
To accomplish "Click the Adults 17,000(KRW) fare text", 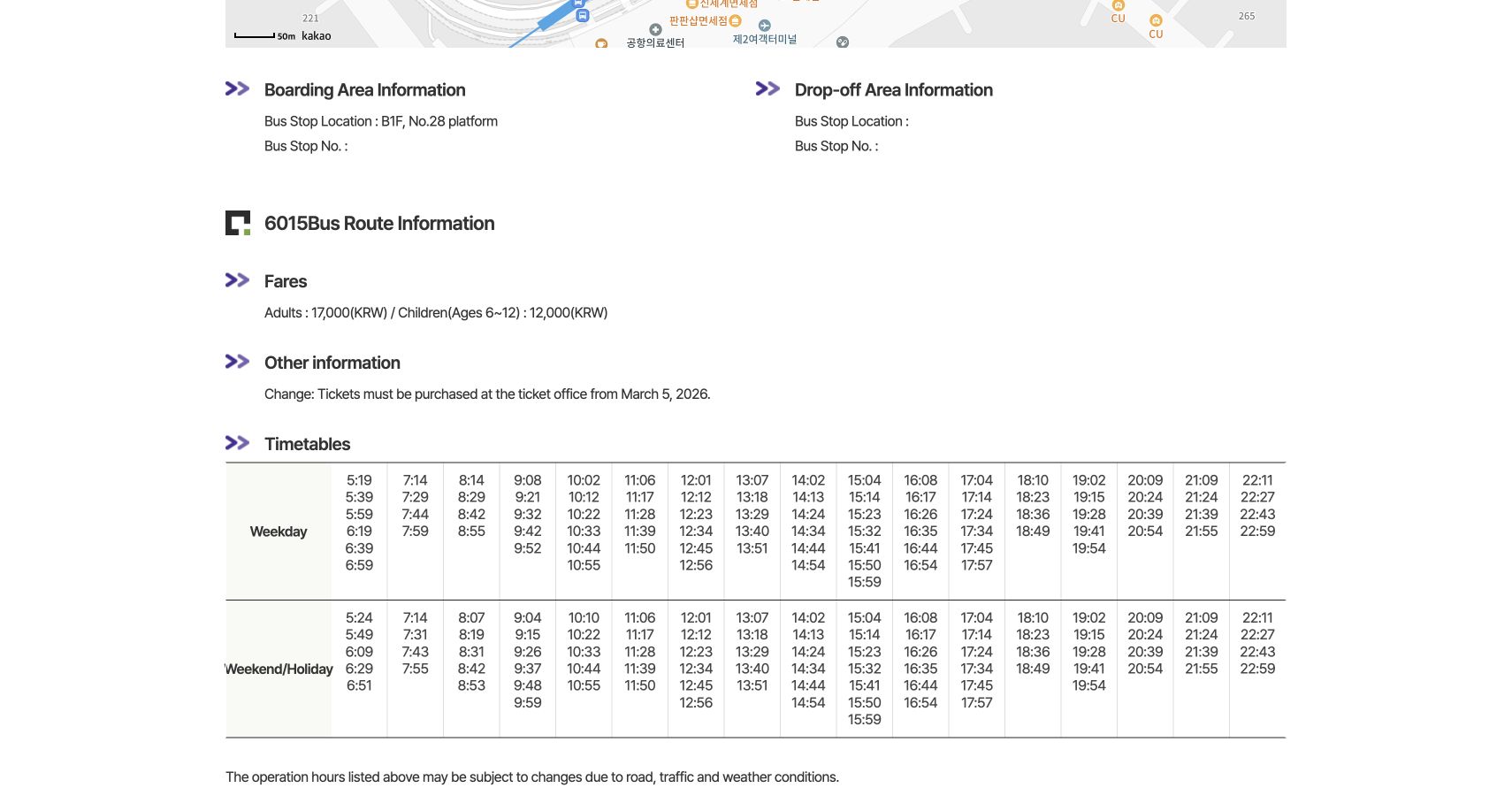I will pos(325,312).
